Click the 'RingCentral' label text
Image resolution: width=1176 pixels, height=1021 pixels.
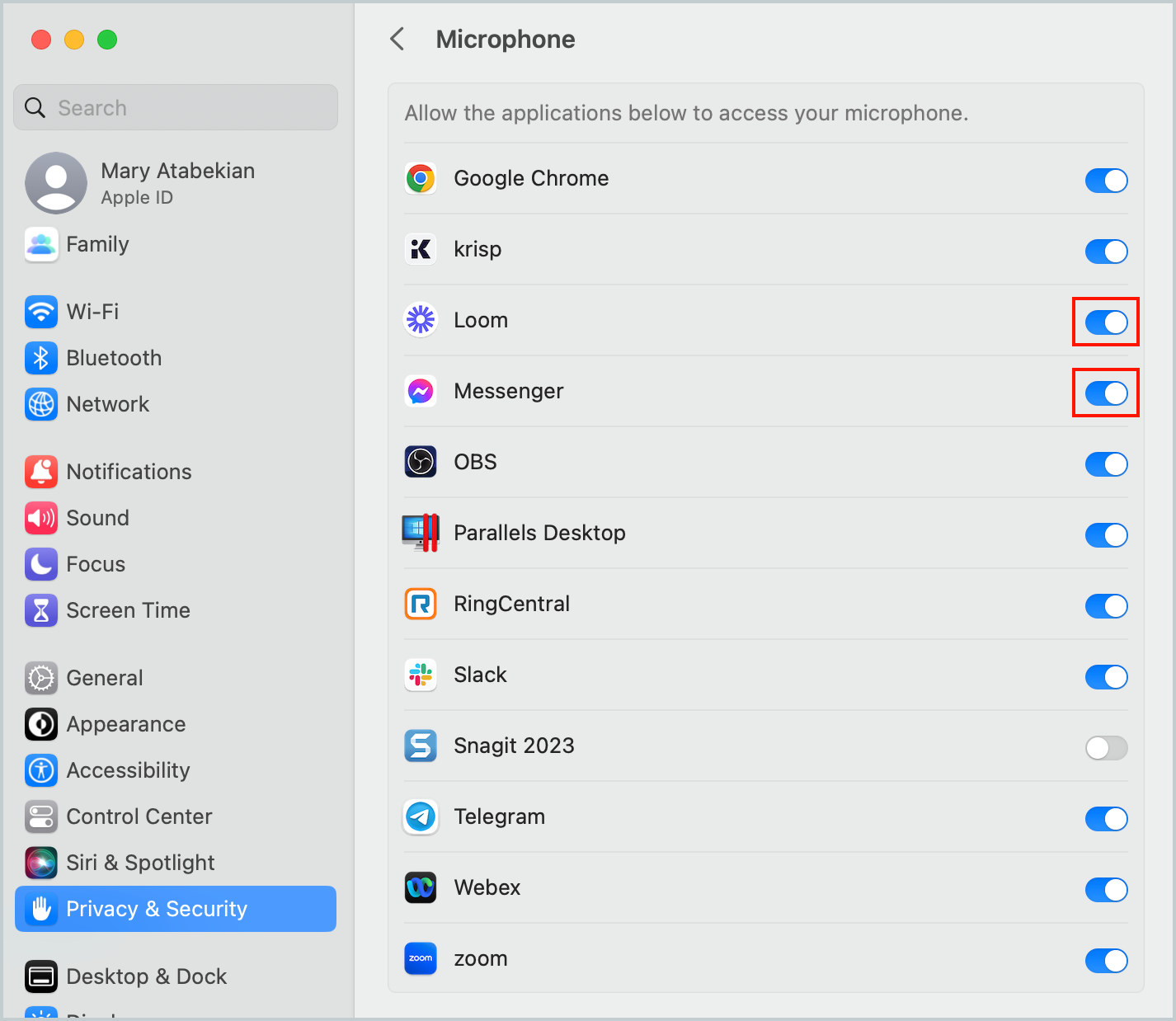coord(512,604)
